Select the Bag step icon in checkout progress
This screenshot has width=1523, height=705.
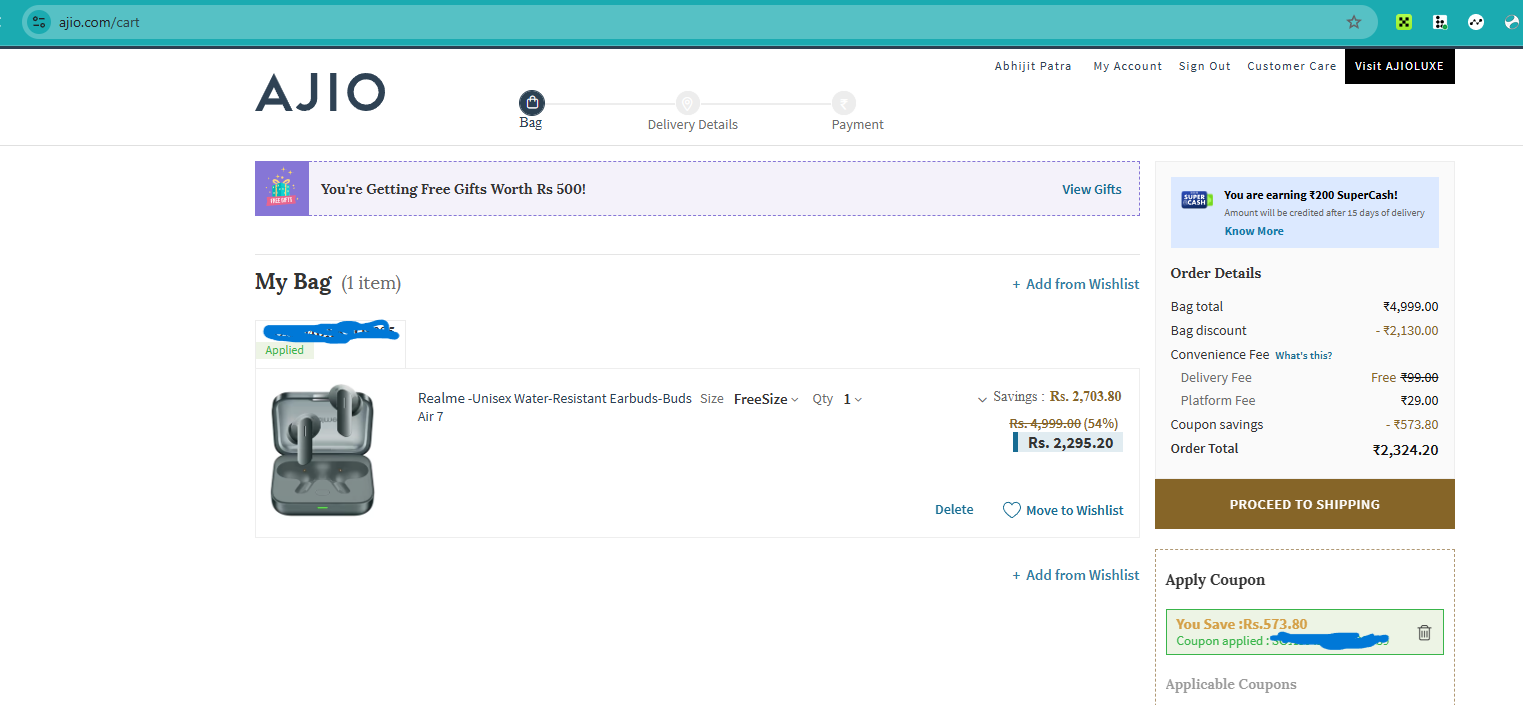coord(531,100)
